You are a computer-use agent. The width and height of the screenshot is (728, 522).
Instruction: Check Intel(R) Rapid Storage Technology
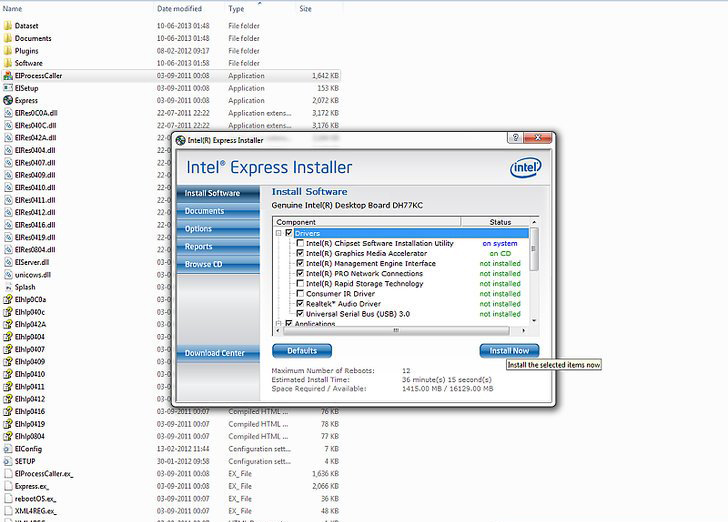pyautogui.click(x=300, y=283)
